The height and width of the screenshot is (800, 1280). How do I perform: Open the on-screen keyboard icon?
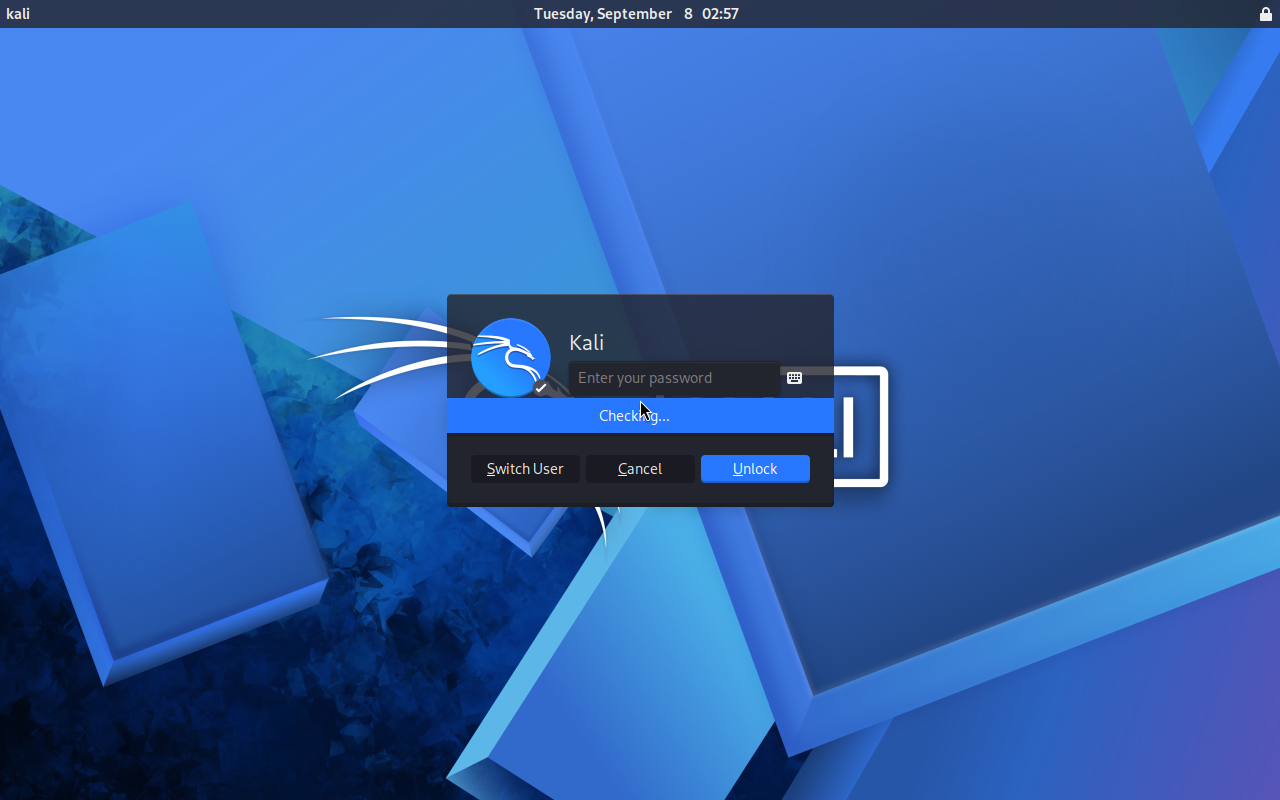794,378
